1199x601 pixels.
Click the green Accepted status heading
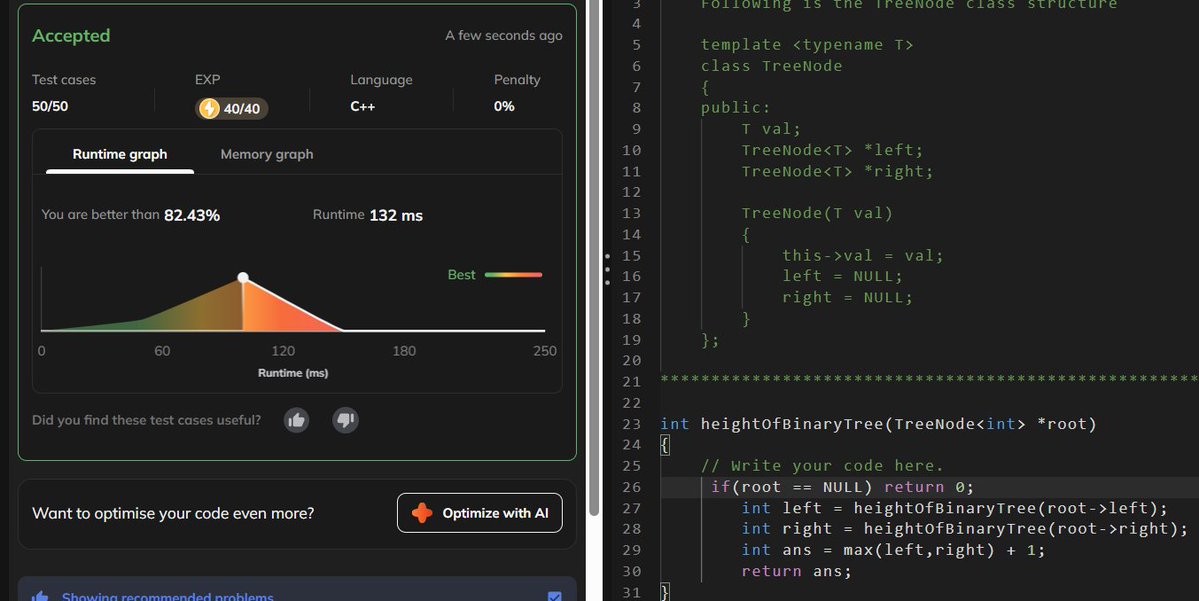pyautogui.click(x=70, y=35)
